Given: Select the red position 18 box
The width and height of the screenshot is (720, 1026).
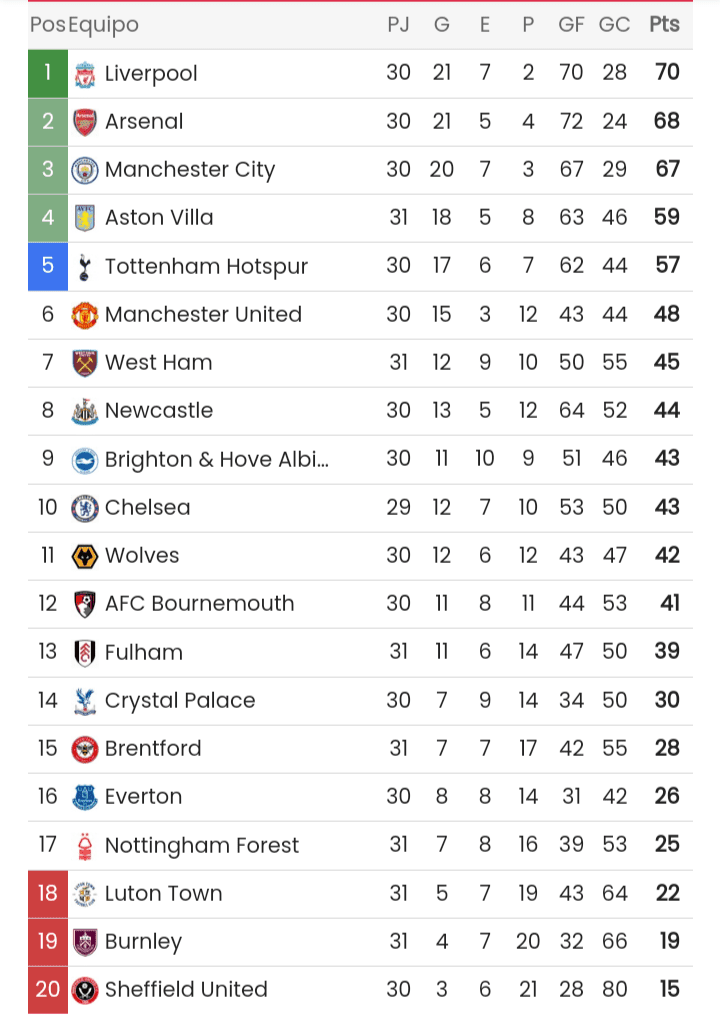Looking at the screenshot, I should (x=48, y=894).
